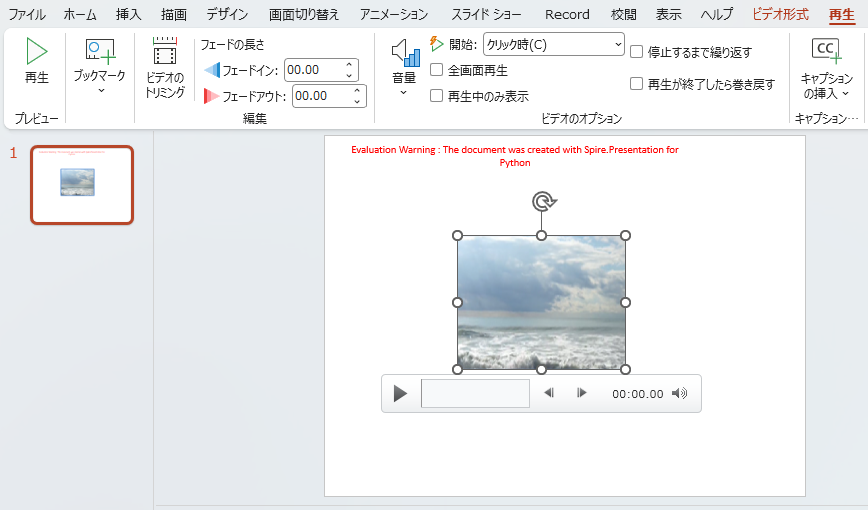Increase the フェードアウト value with up arrow
868x510 pixels.
click(357, 90)
